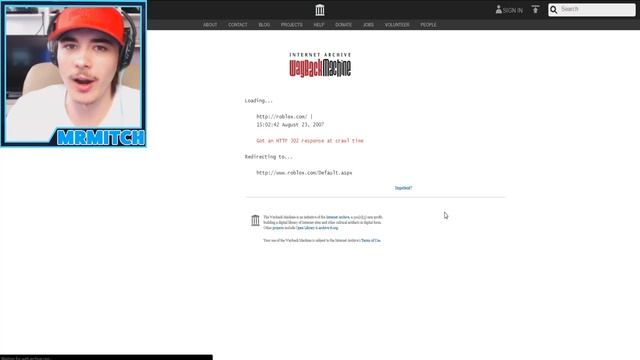Open the Terms of Use link
The height and width of the screenshot is (360, 640).
(371, 240)
